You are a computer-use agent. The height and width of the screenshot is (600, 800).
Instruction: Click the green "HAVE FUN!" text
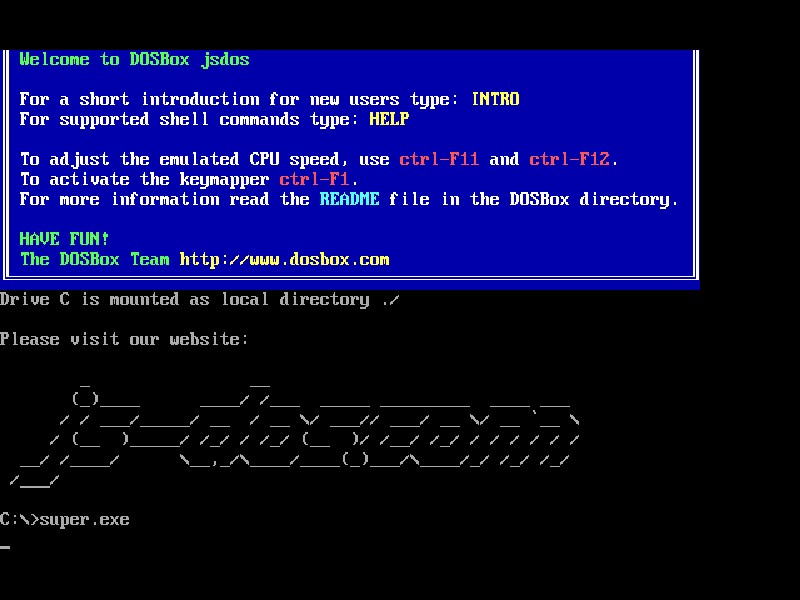point(64,239)
